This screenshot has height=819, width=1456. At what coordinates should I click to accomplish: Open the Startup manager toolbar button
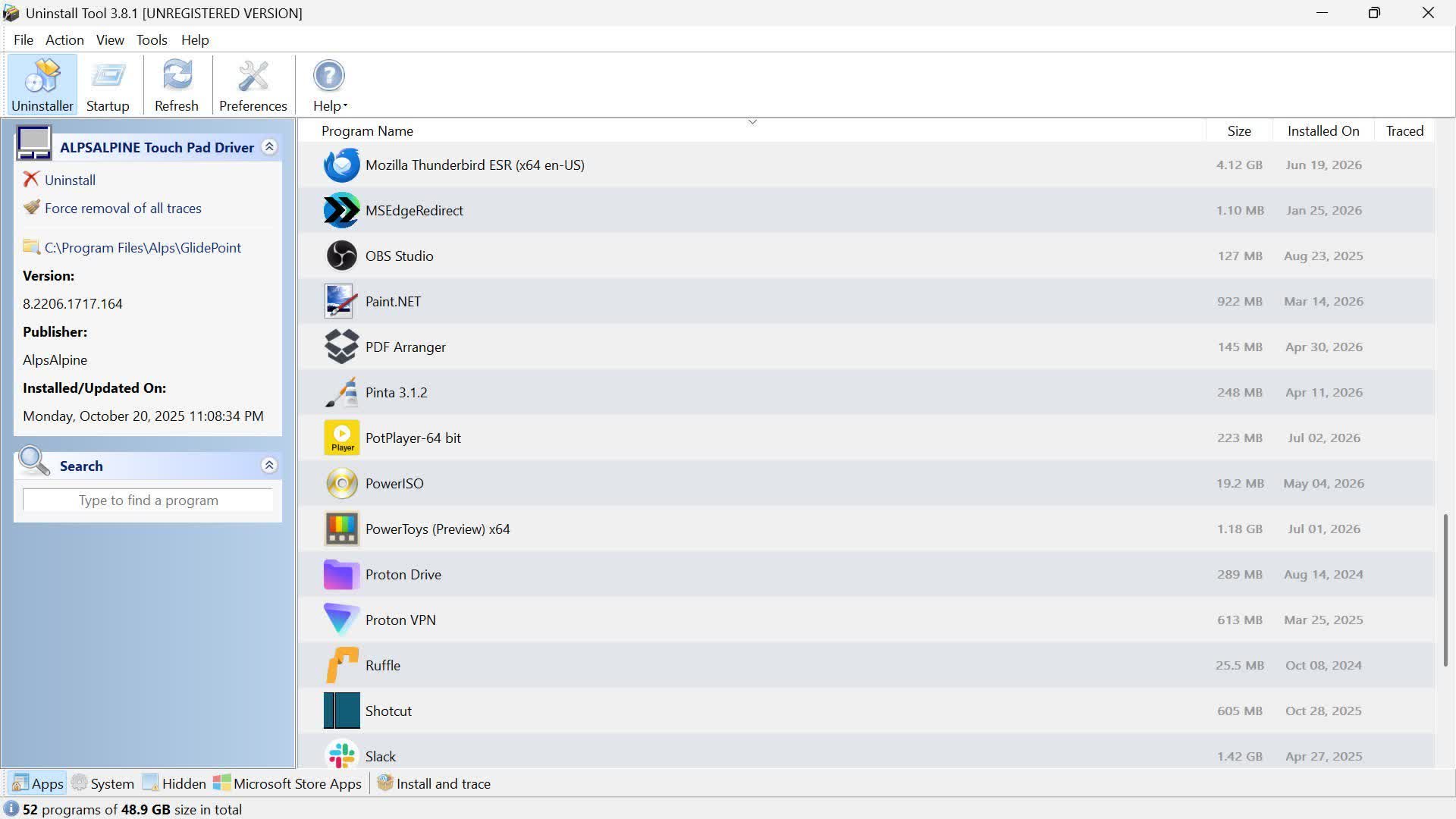click(108, 85)
